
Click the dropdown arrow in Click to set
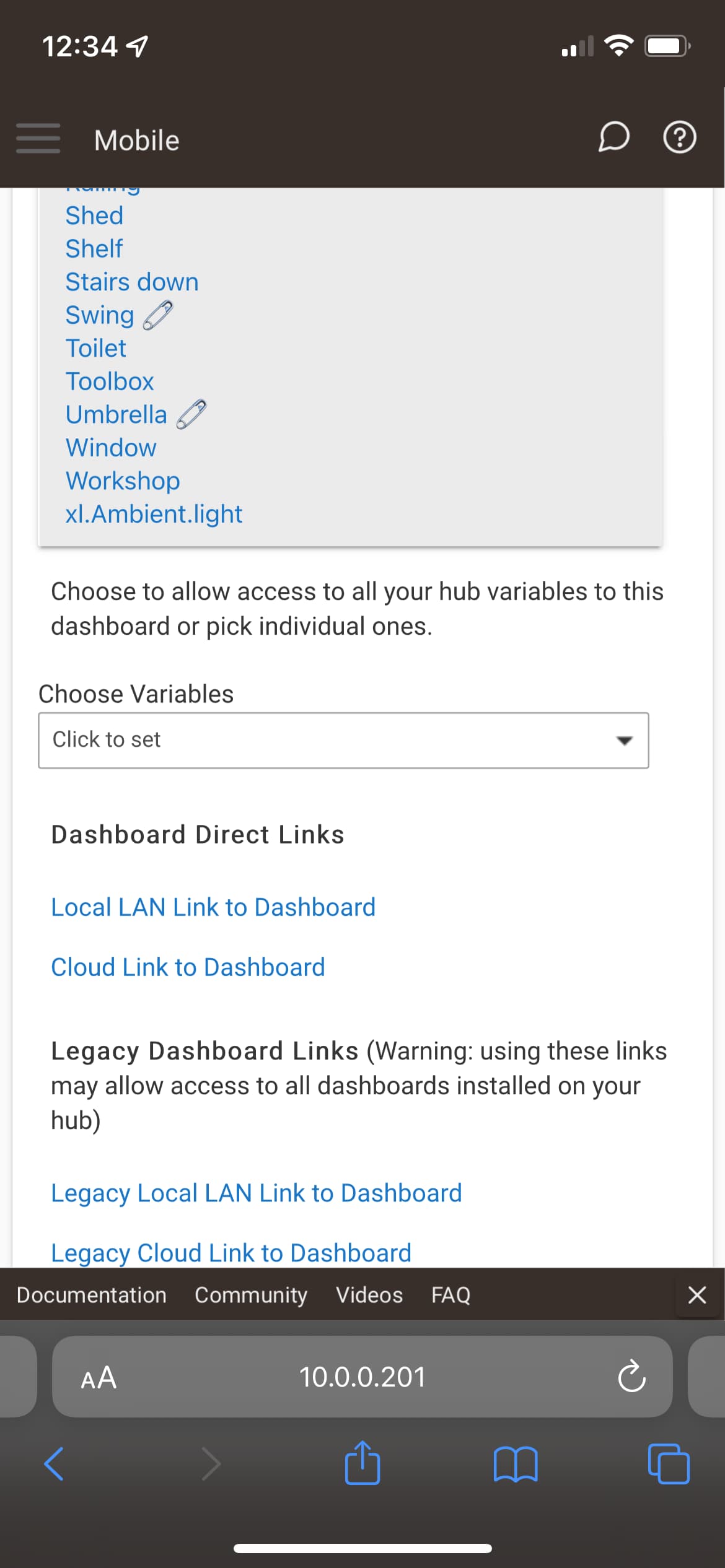[x=624, y=741]
